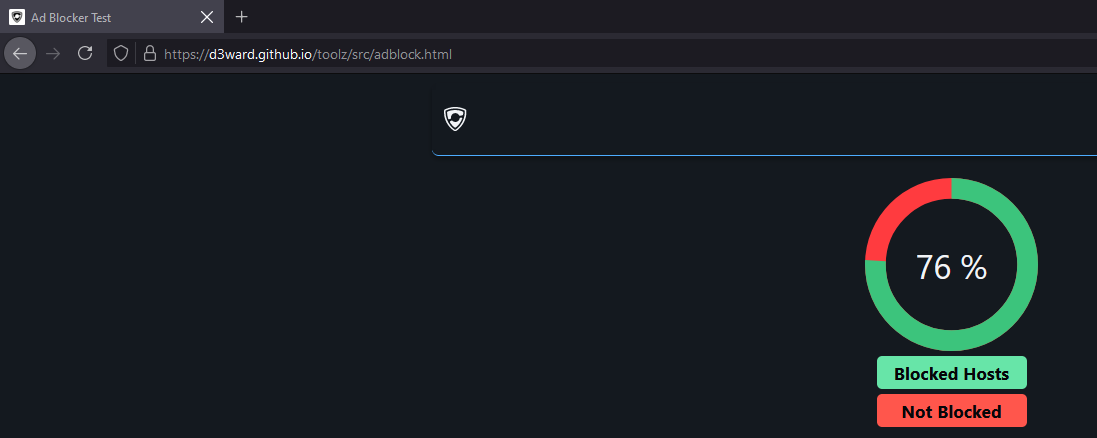The image size is (1097, 438).
Task: Go back to the previous page
Action: point(20,54)
